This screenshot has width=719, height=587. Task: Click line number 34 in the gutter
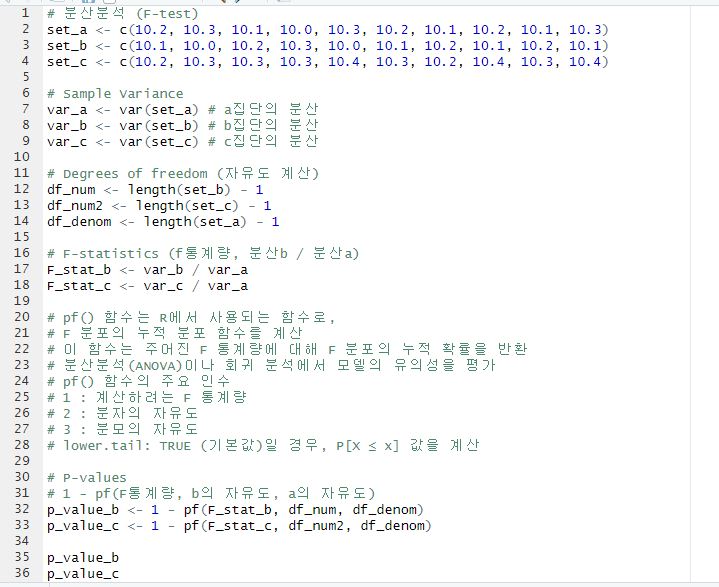tap(22, 541)
